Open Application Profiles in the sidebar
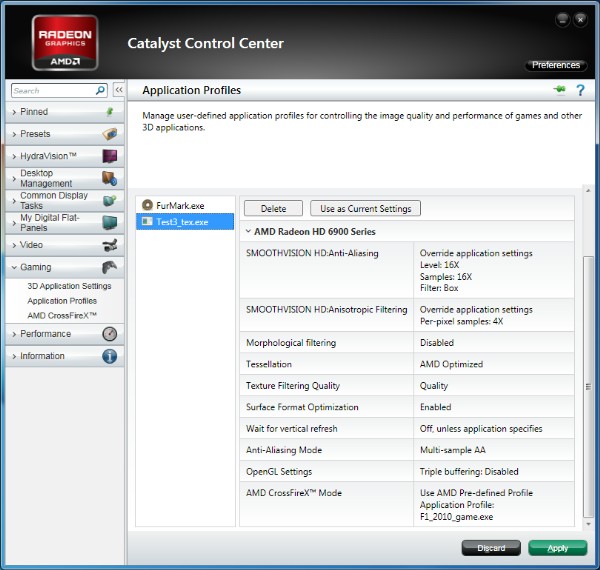The height and width of the screenshot is (570, 600). pos(62,301)
